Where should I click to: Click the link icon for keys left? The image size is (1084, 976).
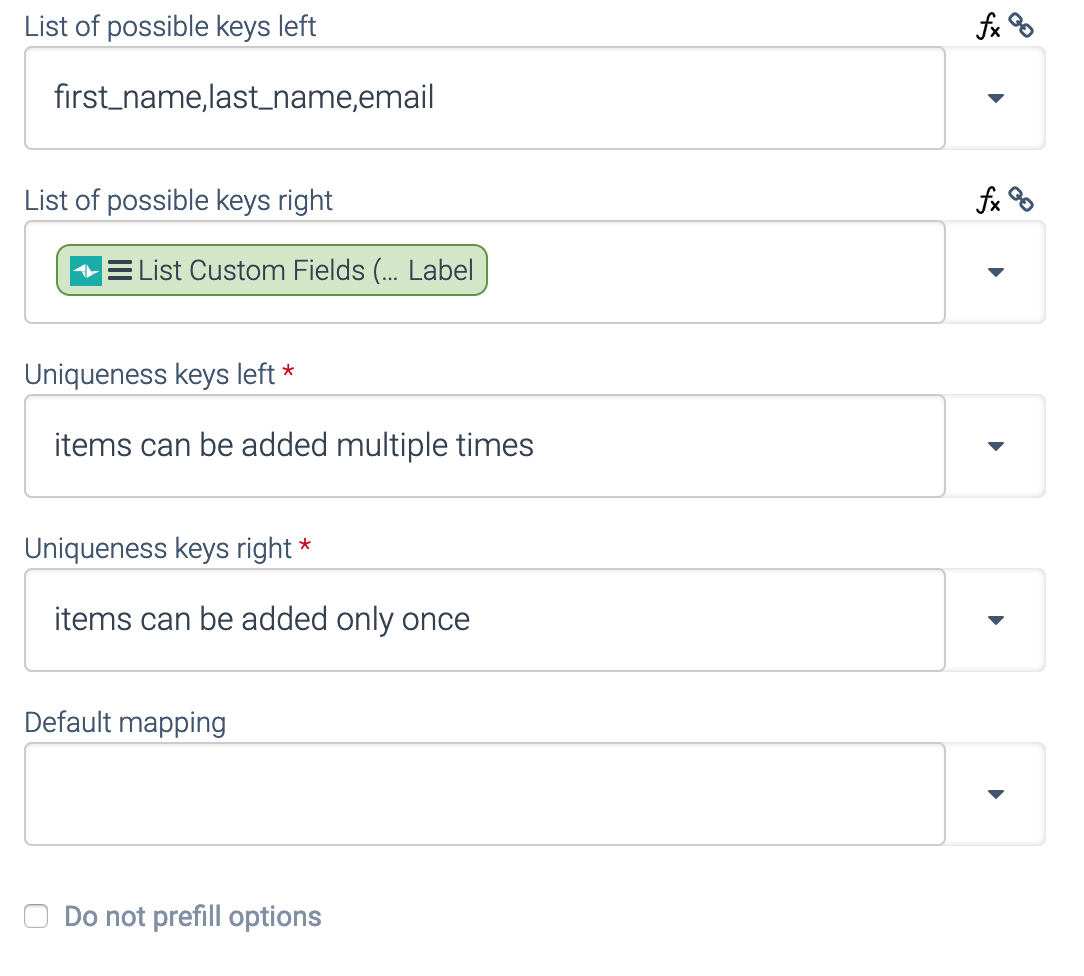1020,26
